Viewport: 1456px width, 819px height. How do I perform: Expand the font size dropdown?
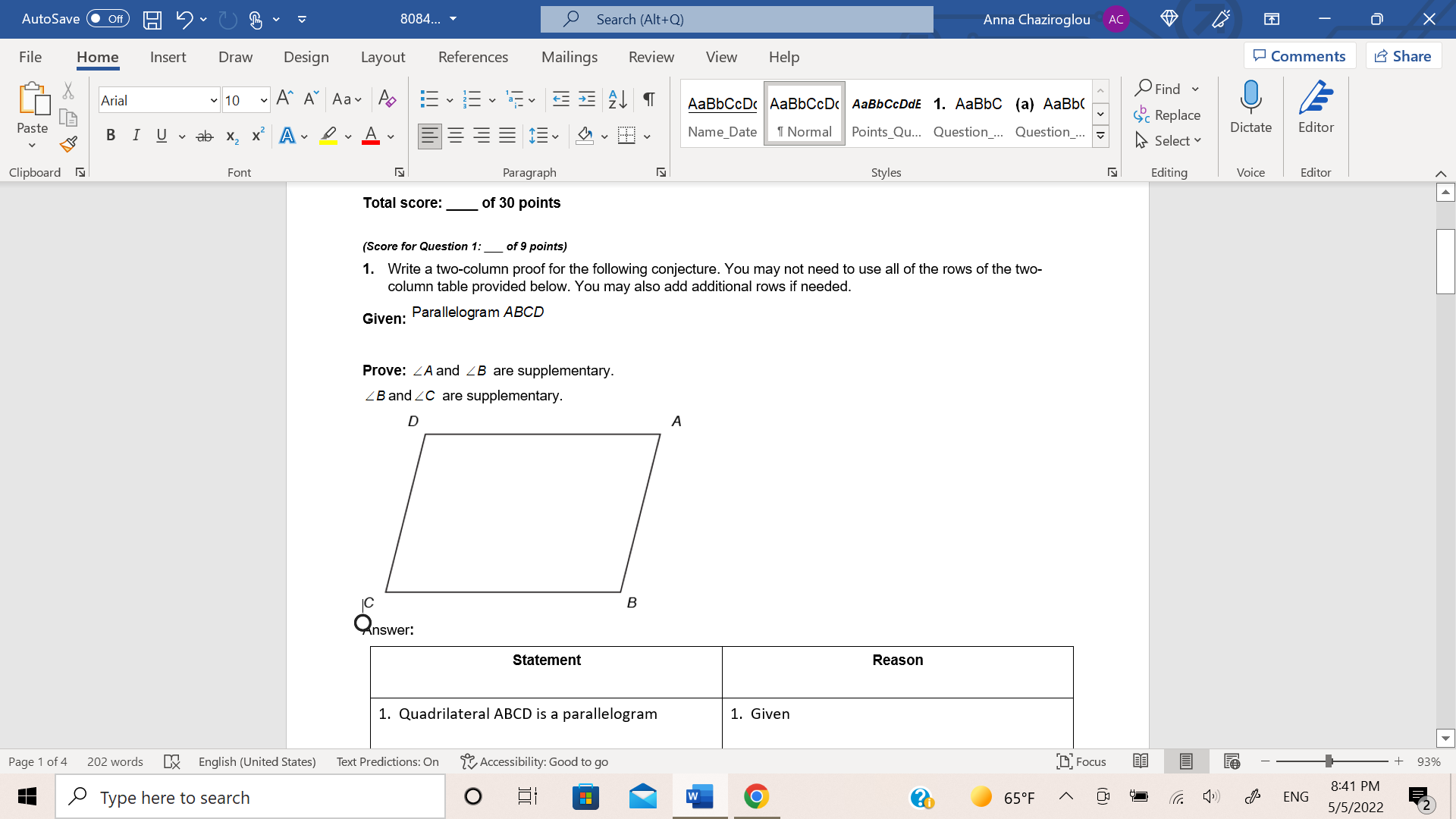(263, 99)
